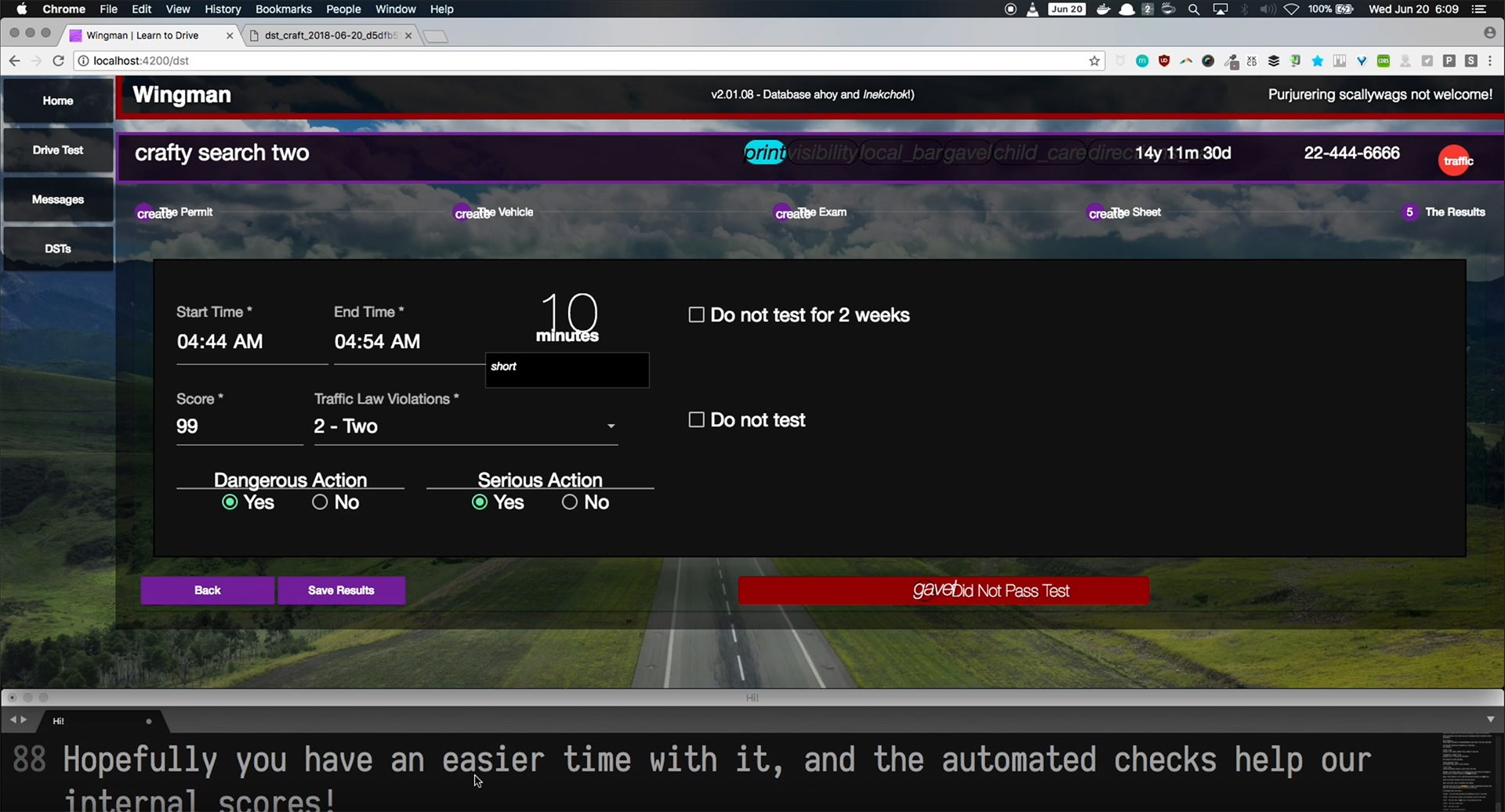Go to Messages in the sidebar
Viewport: 1505px width, 812px height.
[58, 200]
